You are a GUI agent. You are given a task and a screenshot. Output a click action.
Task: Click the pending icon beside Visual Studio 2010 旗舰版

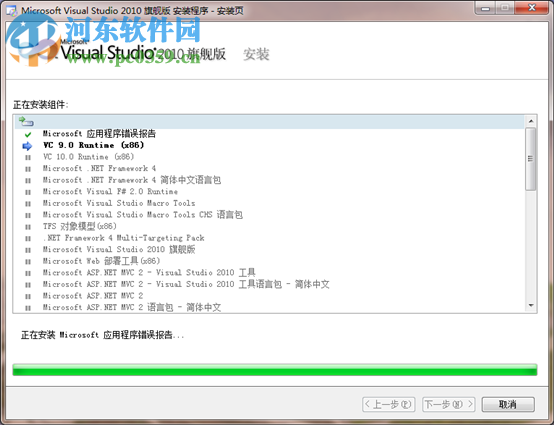pyautogui.click(x=28, y=250)
